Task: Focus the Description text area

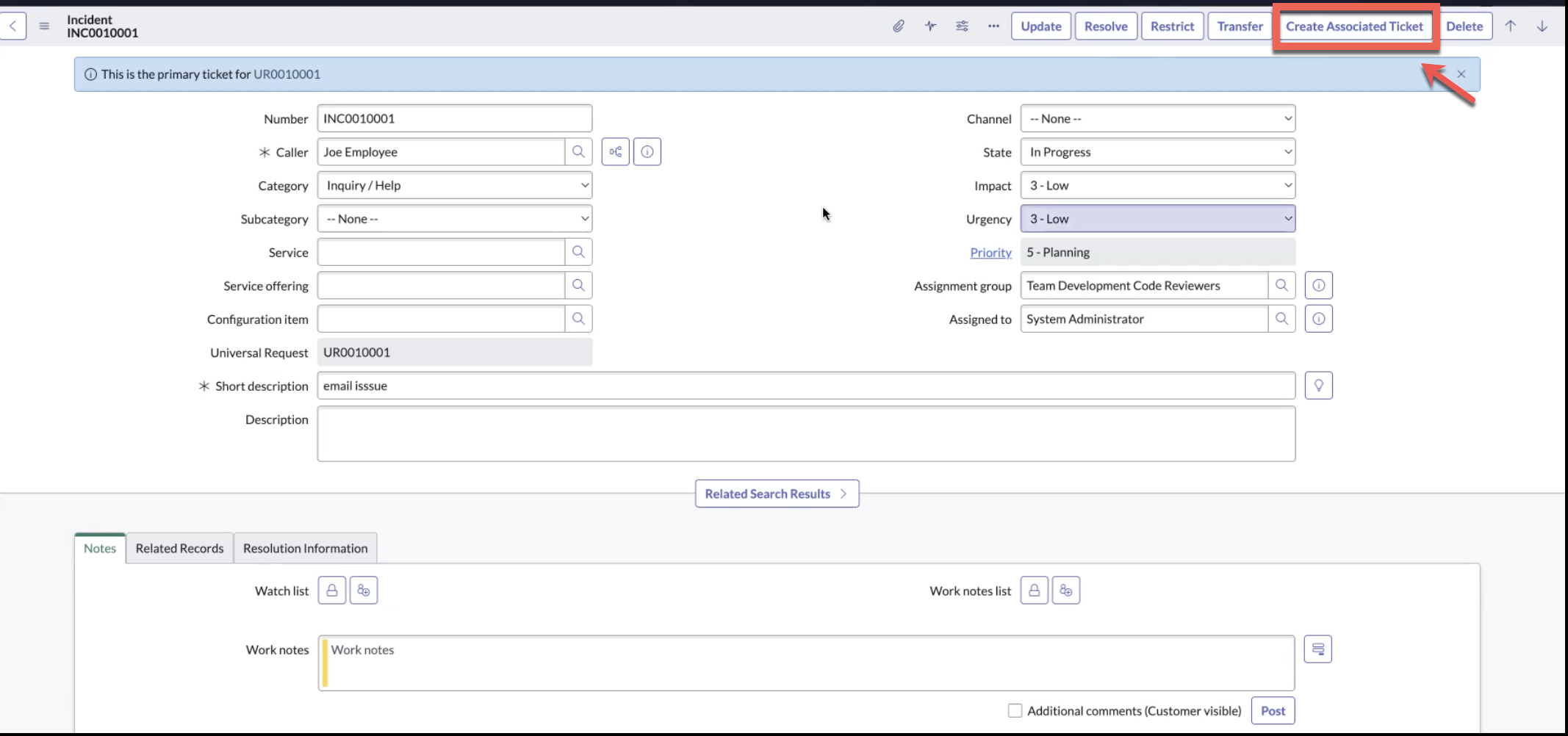Action: tap(806, 434)
